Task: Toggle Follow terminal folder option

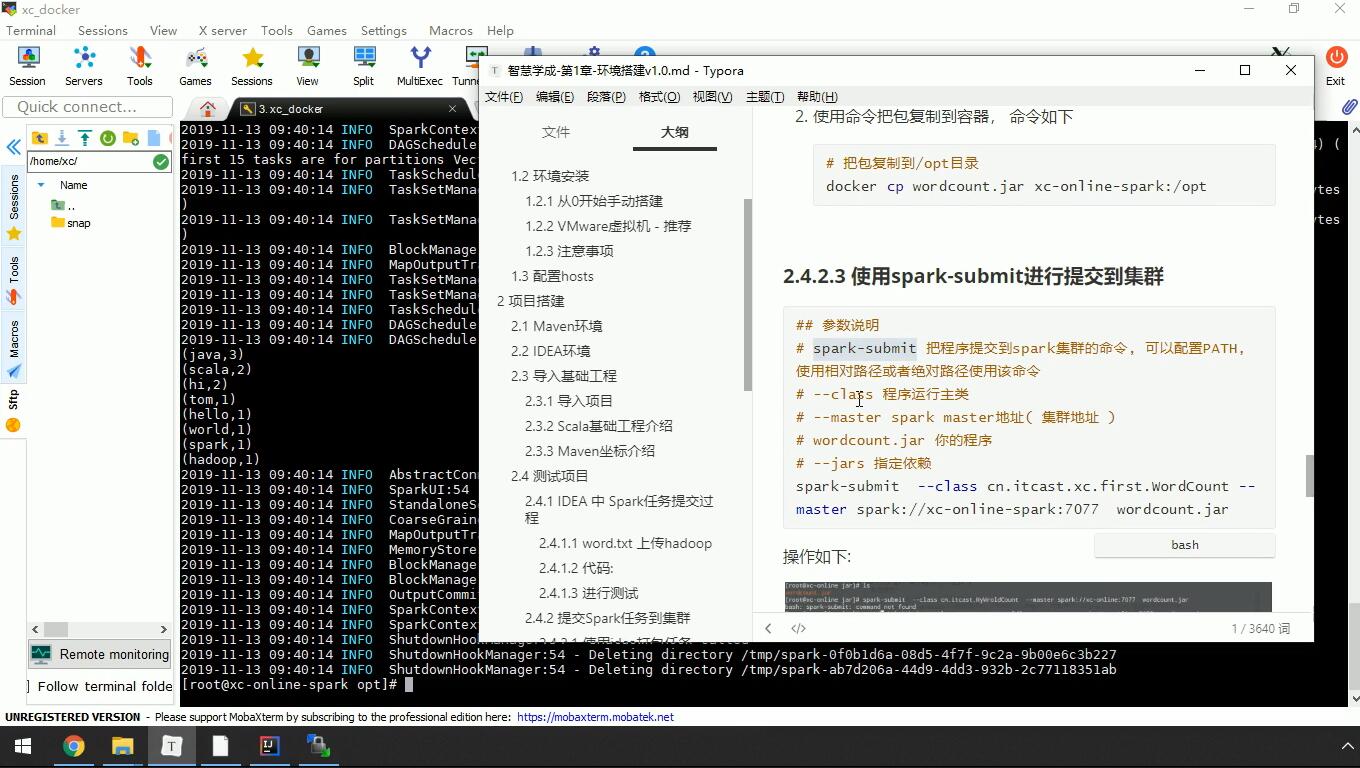Action: [x=100, y=686]
